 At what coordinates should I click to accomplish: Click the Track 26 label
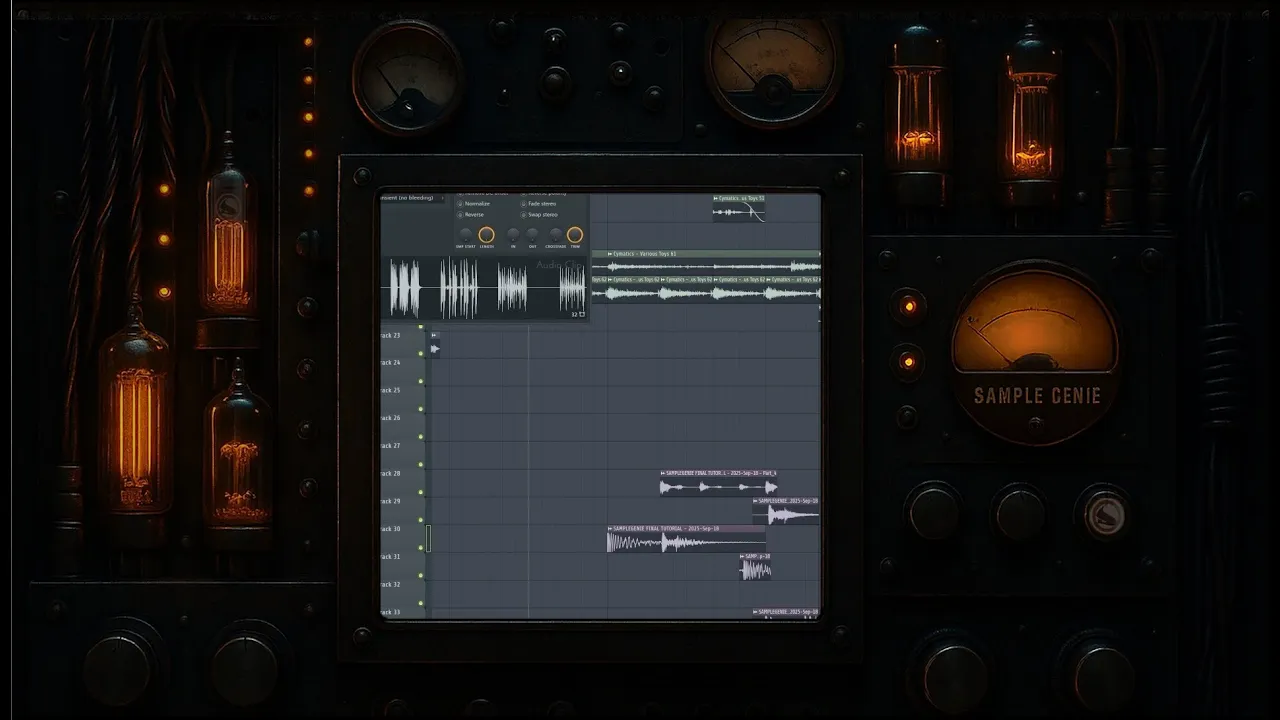(390, 418)
